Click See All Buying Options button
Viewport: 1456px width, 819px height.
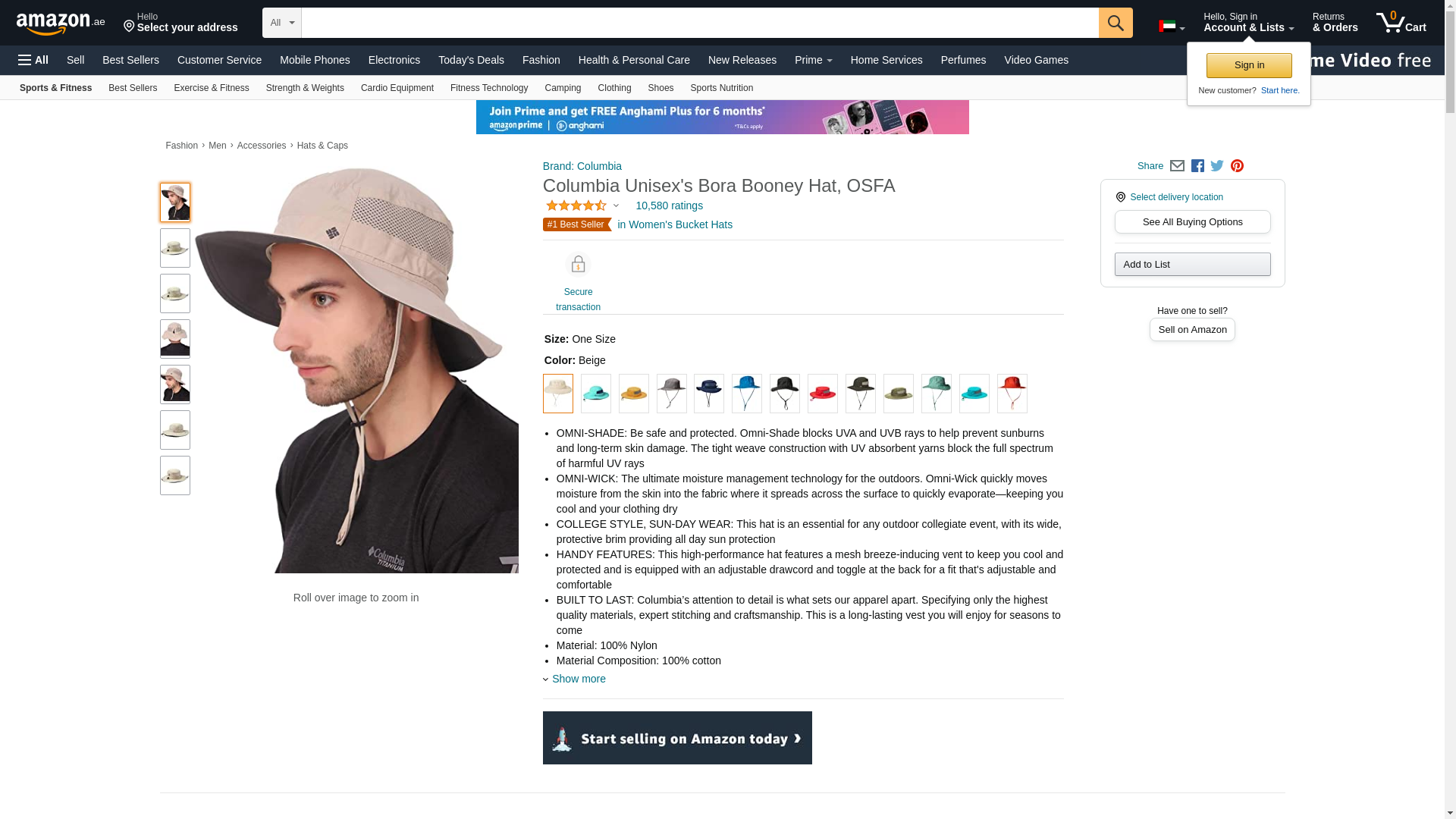1192,222
